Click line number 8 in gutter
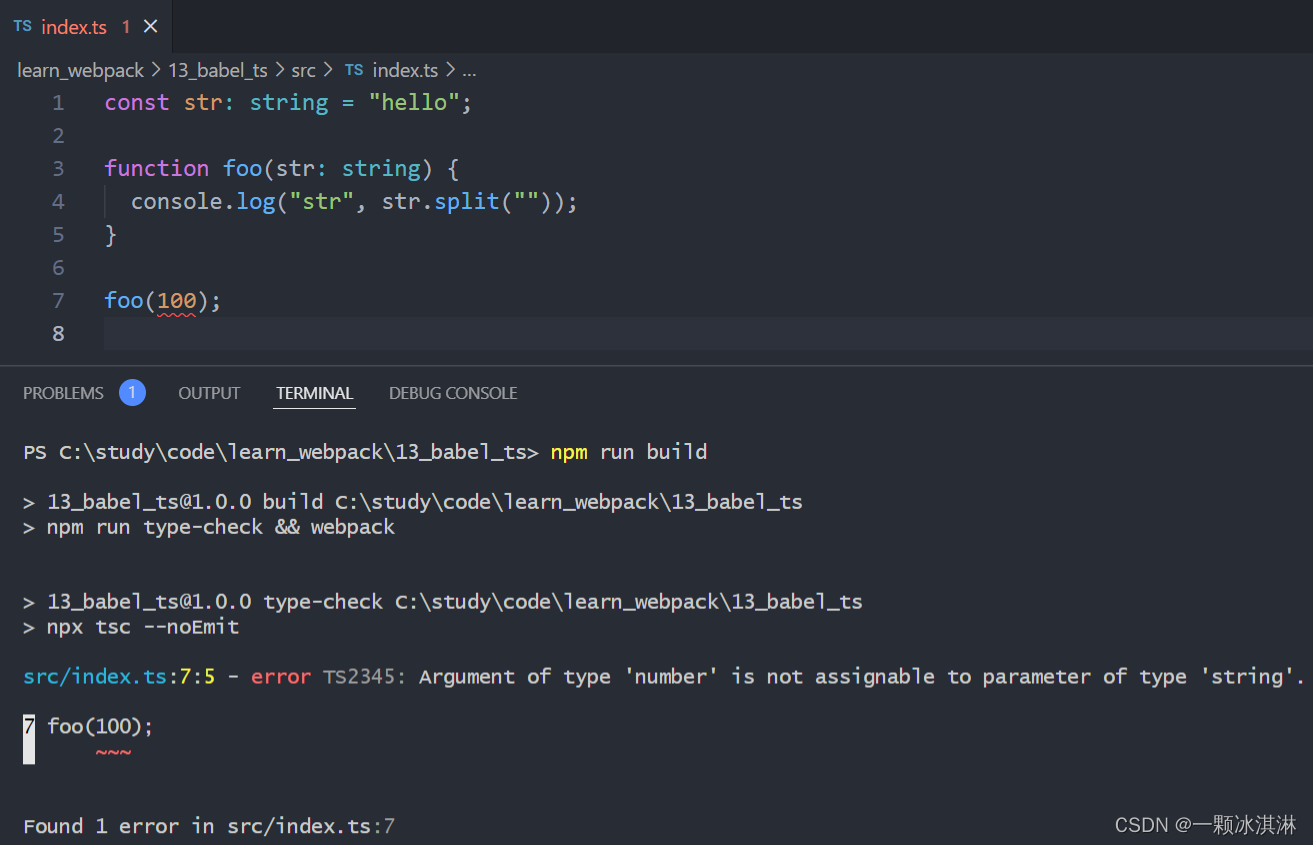This screenshot has width=1313, height=845. pos(58,333)
